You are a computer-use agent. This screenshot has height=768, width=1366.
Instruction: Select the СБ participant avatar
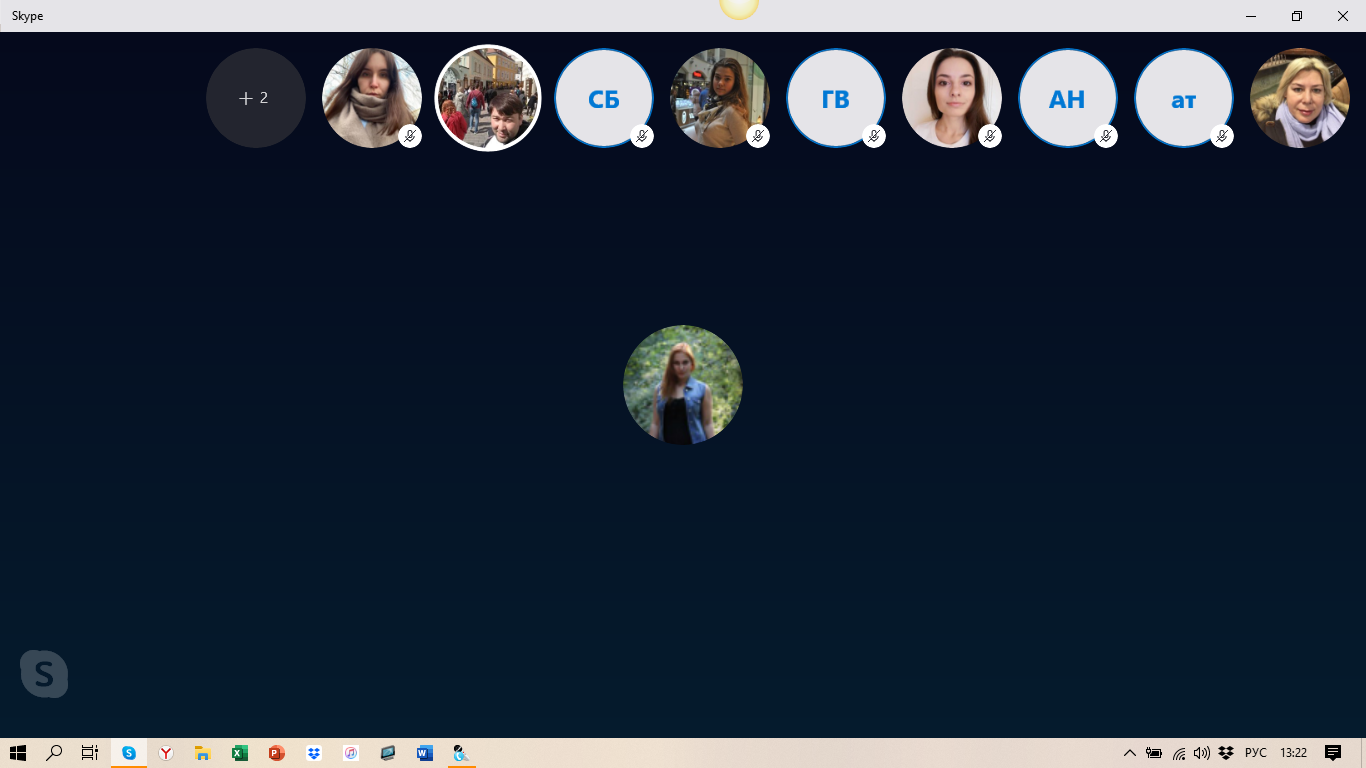point(603,98)
